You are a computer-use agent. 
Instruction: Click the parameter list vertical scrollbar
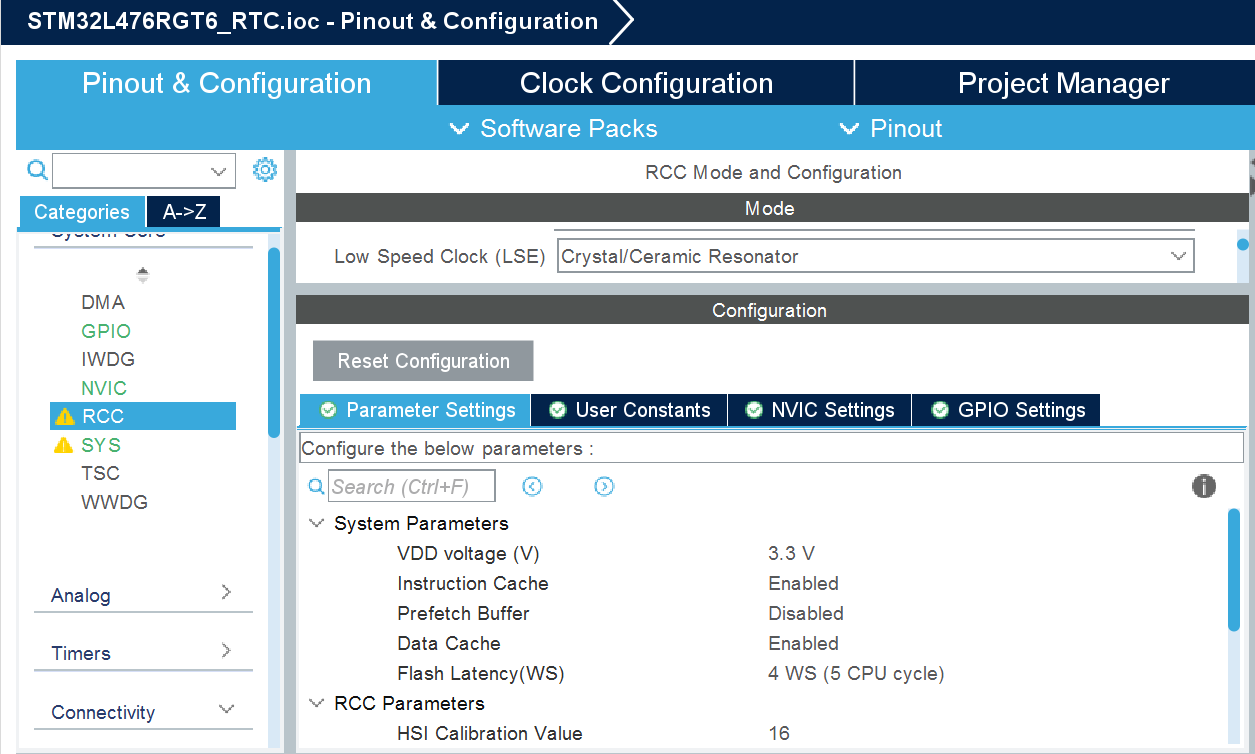[1234, 569]
